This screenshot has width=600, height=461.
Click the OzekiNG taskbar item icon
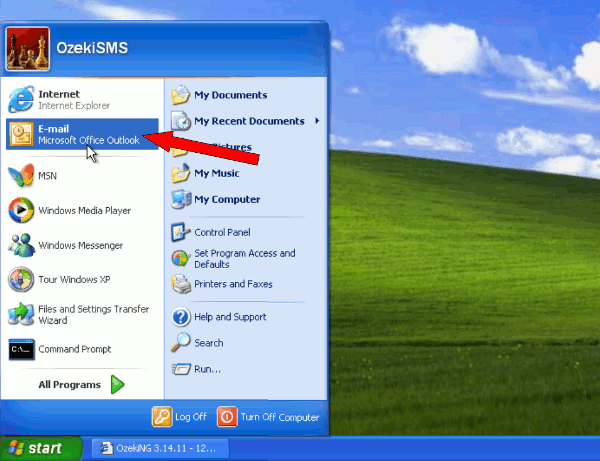106,448
